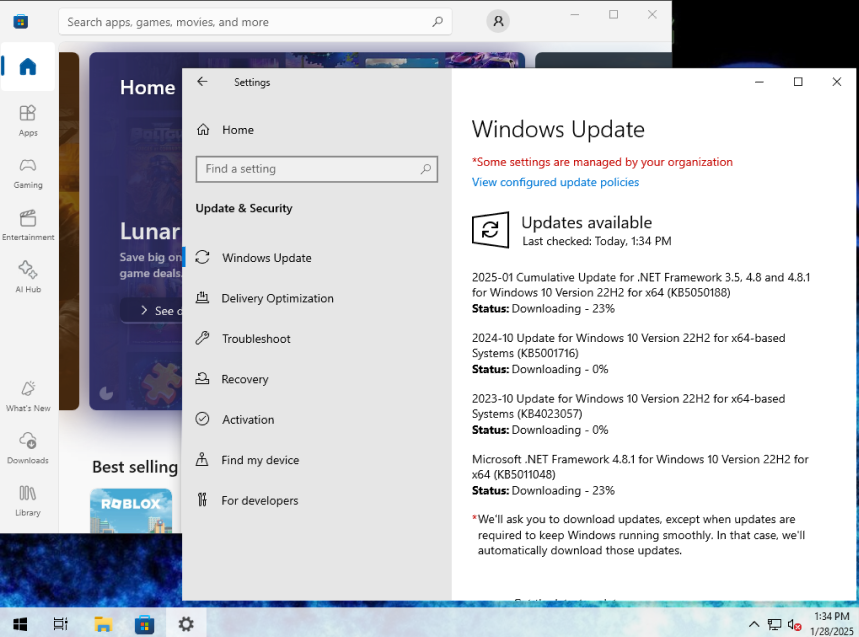Click the View configured update policies link
This screenshot has width=859, height=637.
[556, 182]
